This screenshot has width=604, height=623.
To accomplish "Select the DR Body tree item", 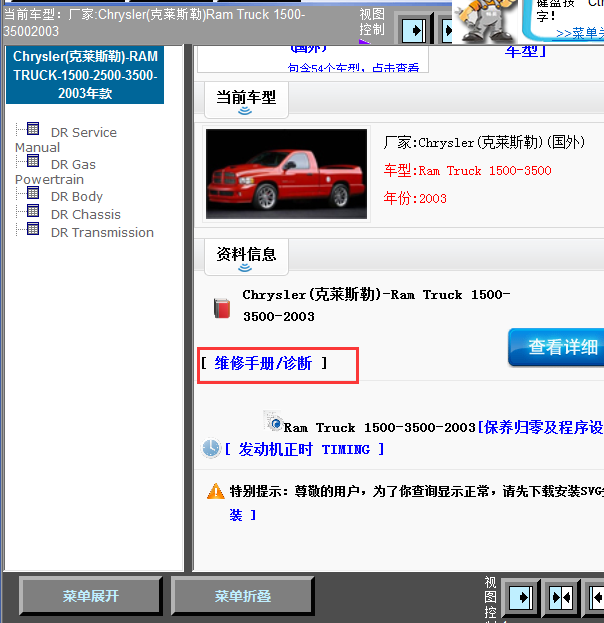I will pyautogui.click(x=77, y=196).
